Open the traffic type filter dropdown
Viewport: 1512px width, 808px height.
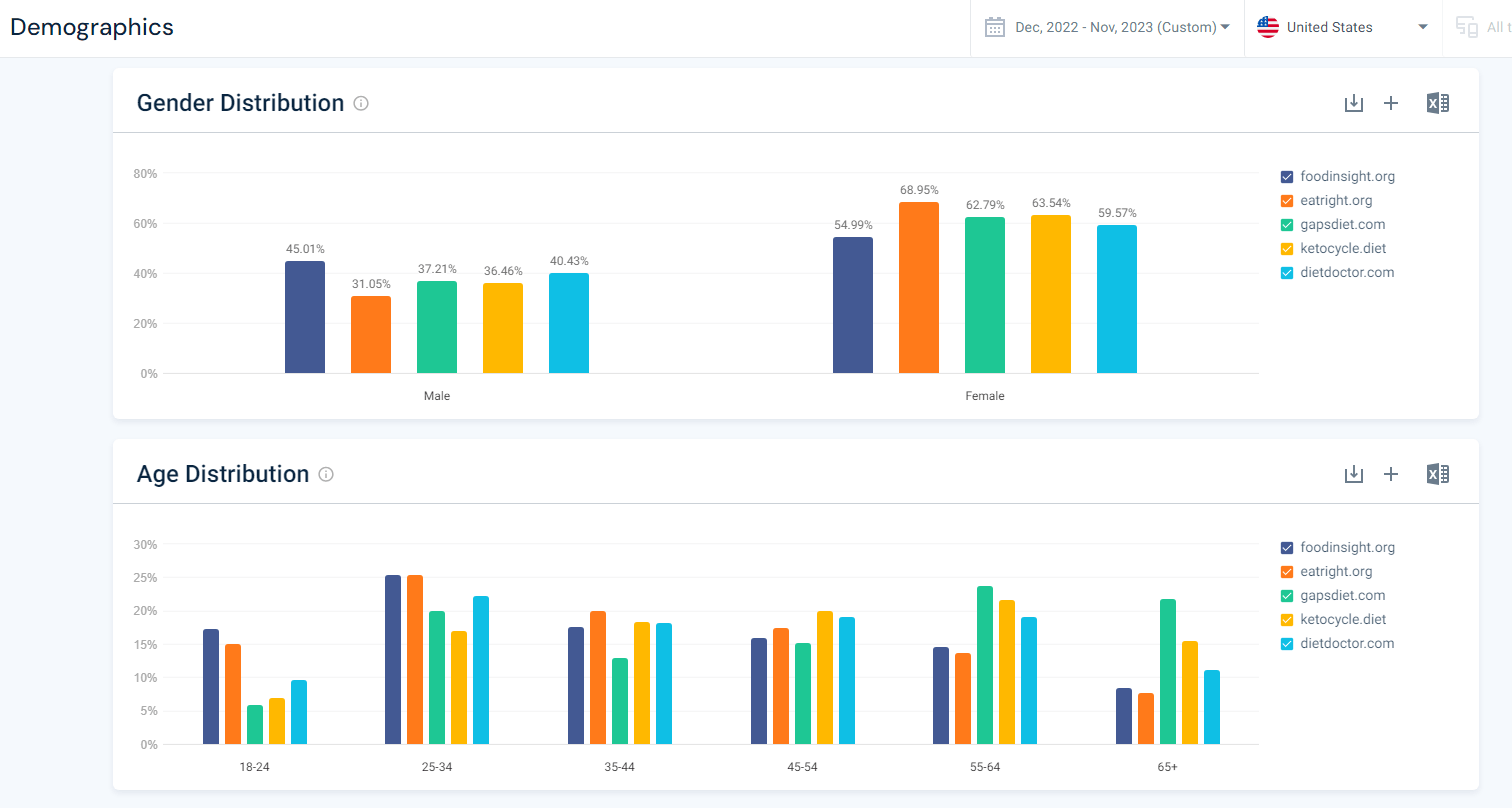tap(1478, 27)
